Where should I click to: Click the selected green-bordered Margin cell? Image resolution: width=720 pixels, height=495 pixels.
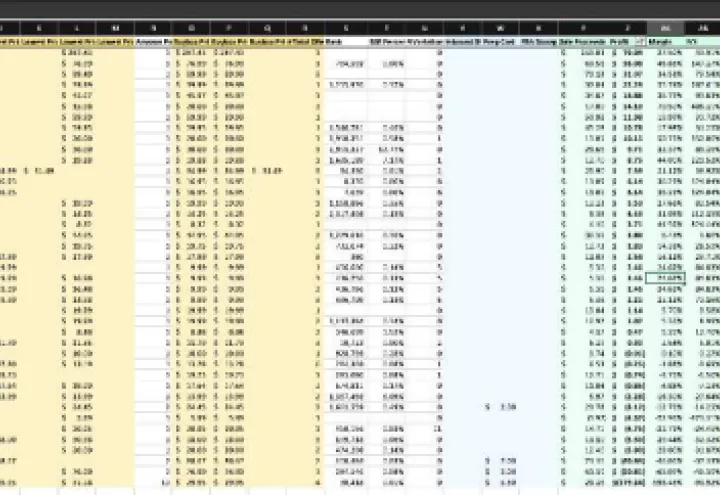(x=665, y=278)
